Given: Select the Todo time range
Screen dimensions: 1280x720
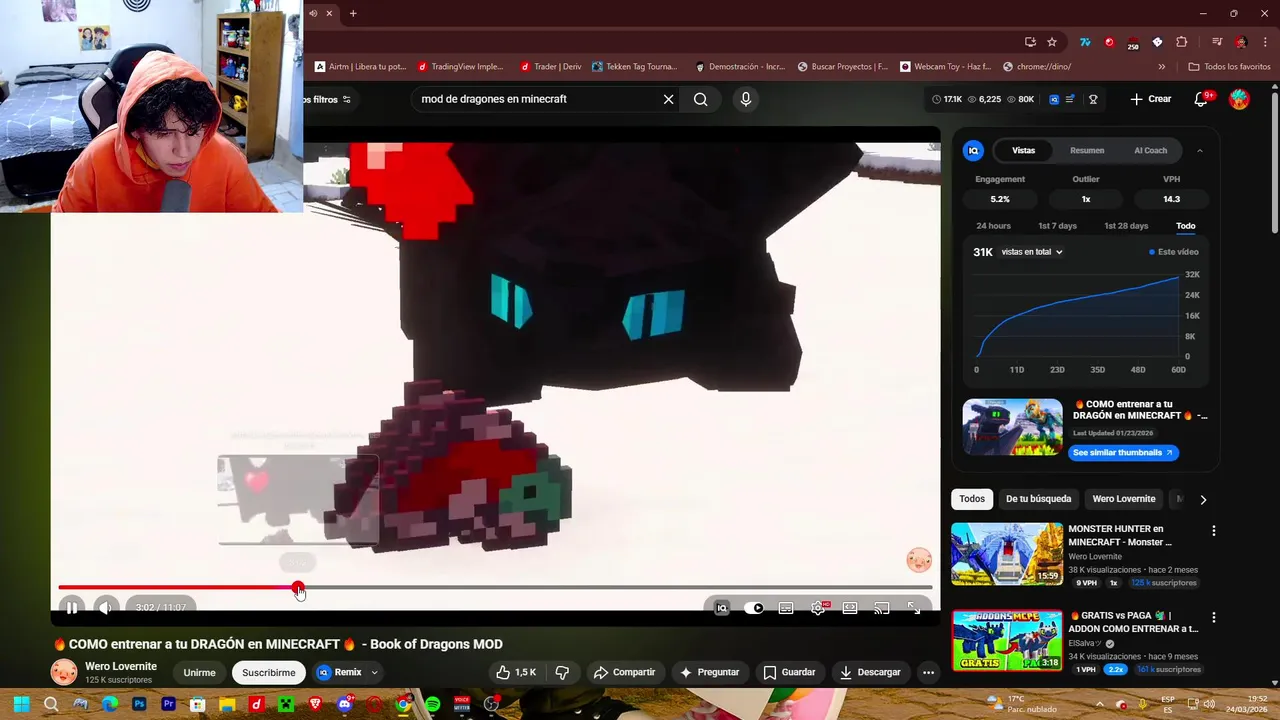Looking at the screenshot, I should tap(1185, 226).
